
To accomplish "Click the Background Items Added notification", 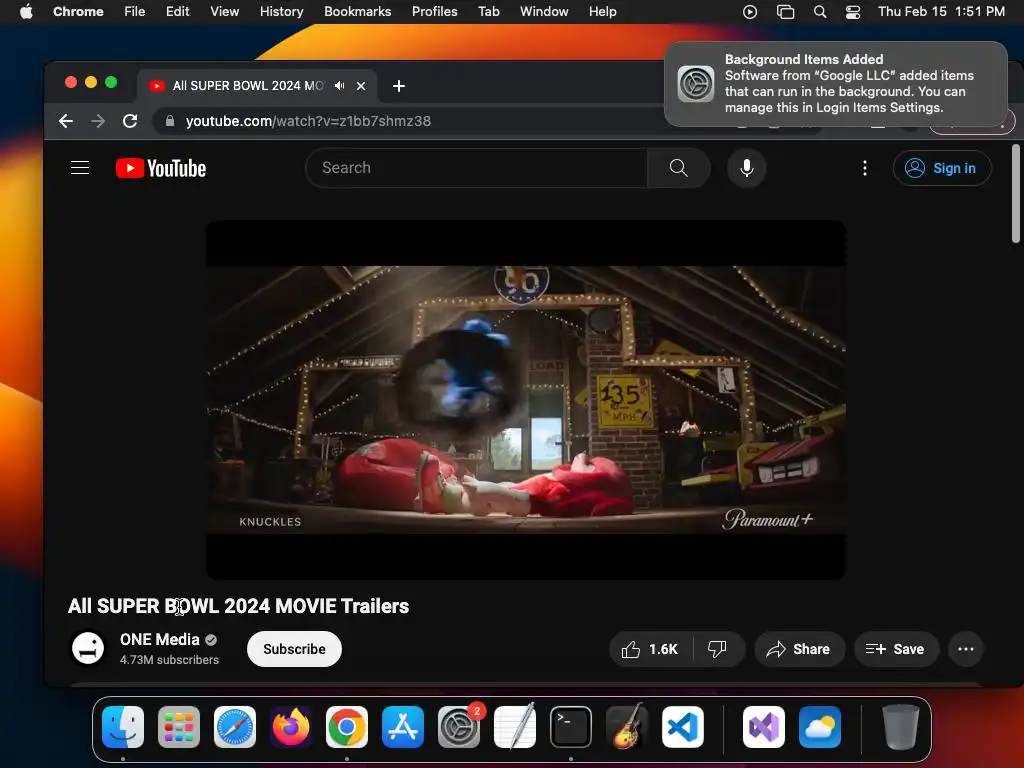I will (x=836, y=84).
